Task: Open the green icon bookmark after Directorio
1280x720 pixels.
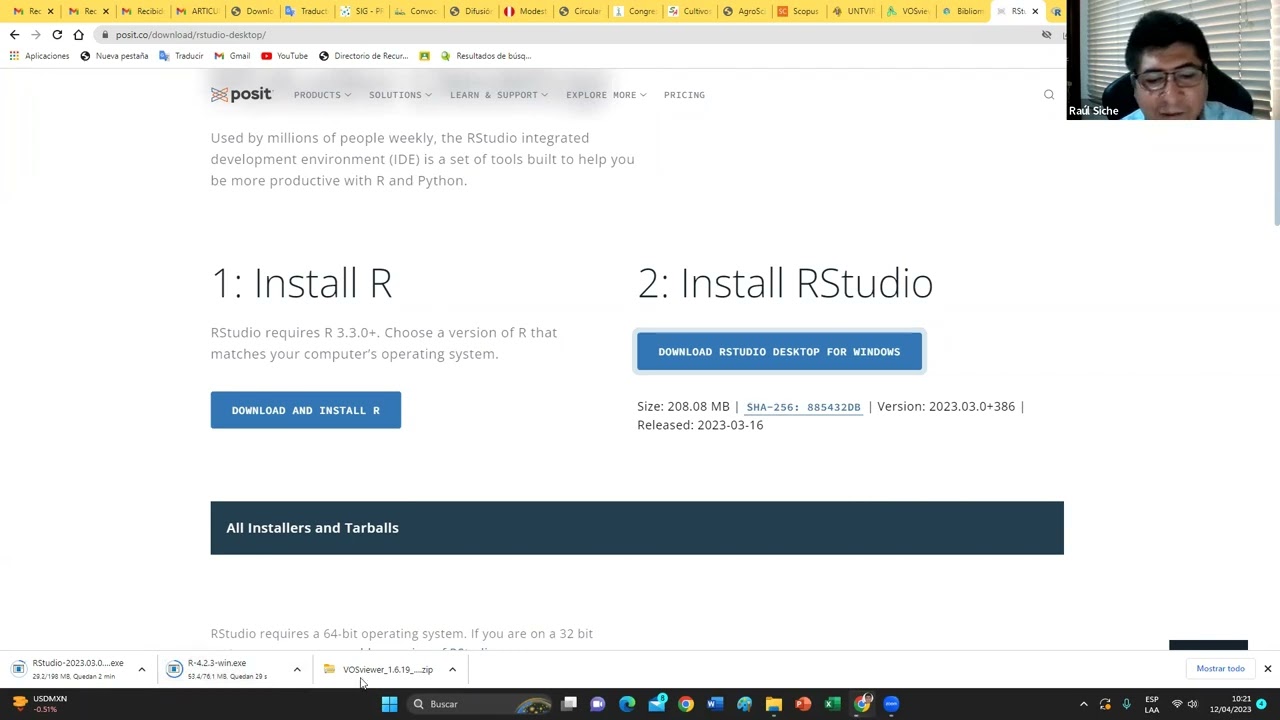Action: coord(425,56)
